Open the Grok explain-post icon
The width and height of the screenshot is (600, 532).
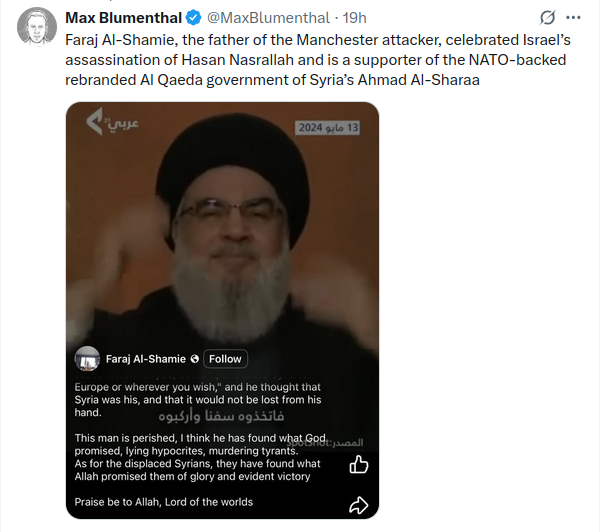[x=547, y=18]
